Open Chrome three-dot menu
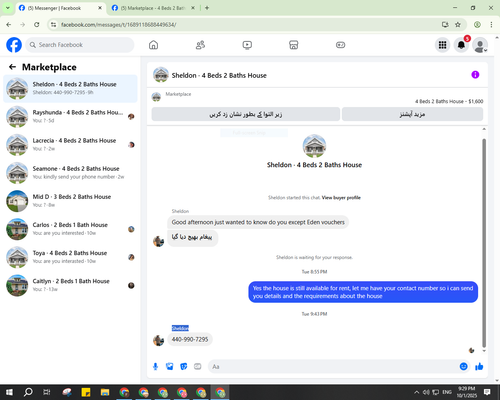The width and height of the screenshot is (500, 400). [x=491, y=25]
